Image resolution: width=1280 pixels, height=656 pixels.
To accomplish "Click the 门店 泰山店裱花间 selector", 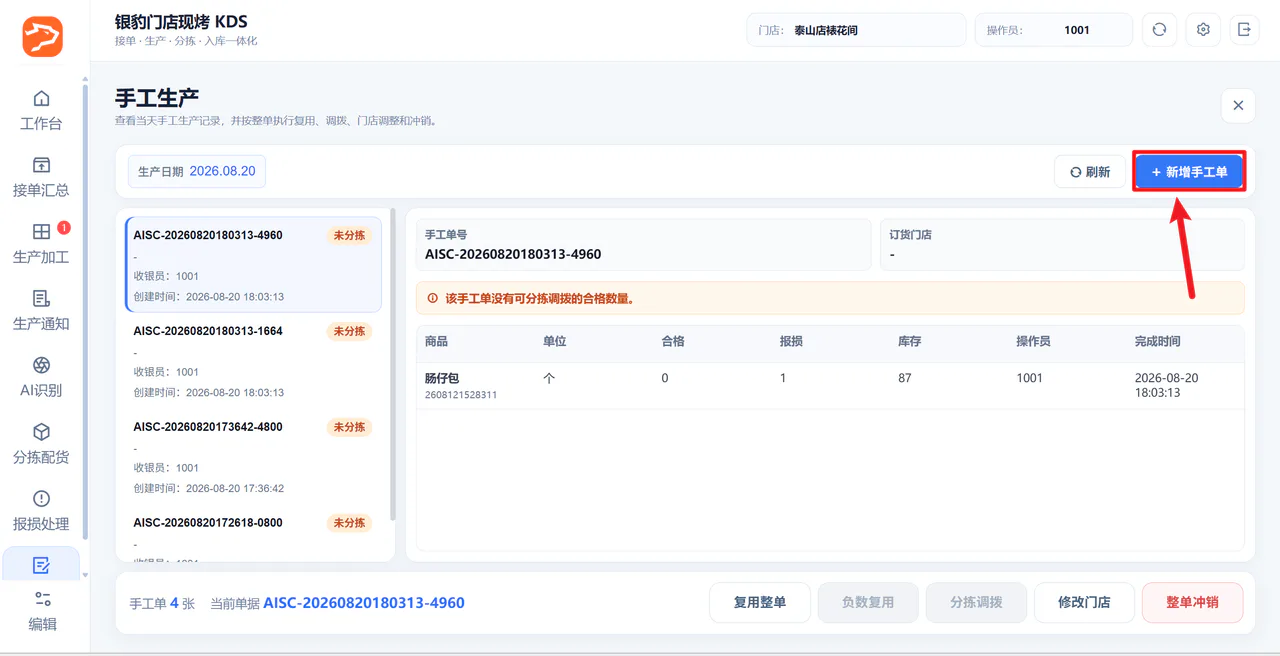I will (x=856, y=30).
